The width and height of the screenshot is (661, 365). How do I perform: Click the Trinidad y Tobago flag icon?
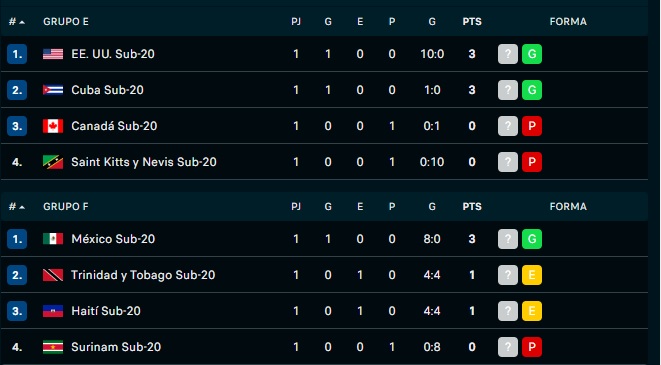coord(53,275)
